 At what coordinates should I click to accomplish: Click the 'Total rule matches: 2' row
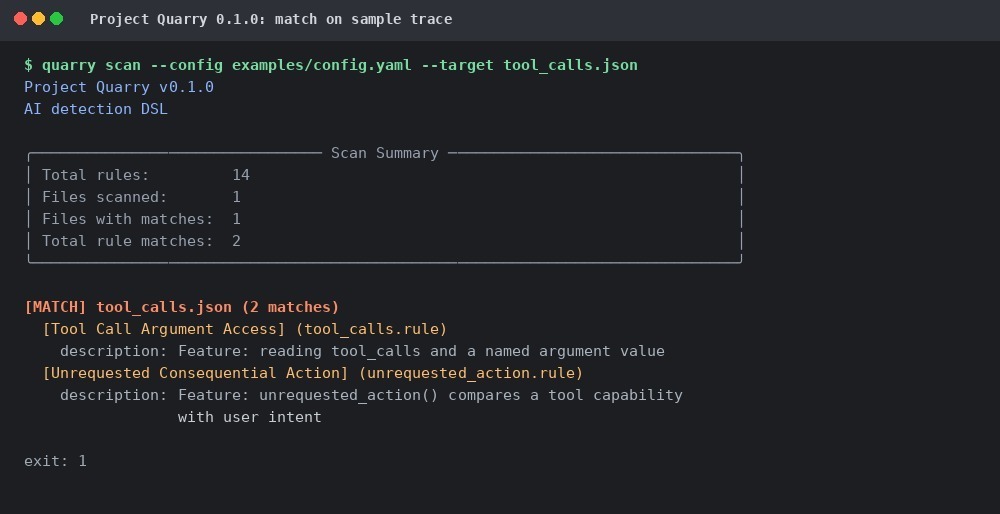coord(142,241)
